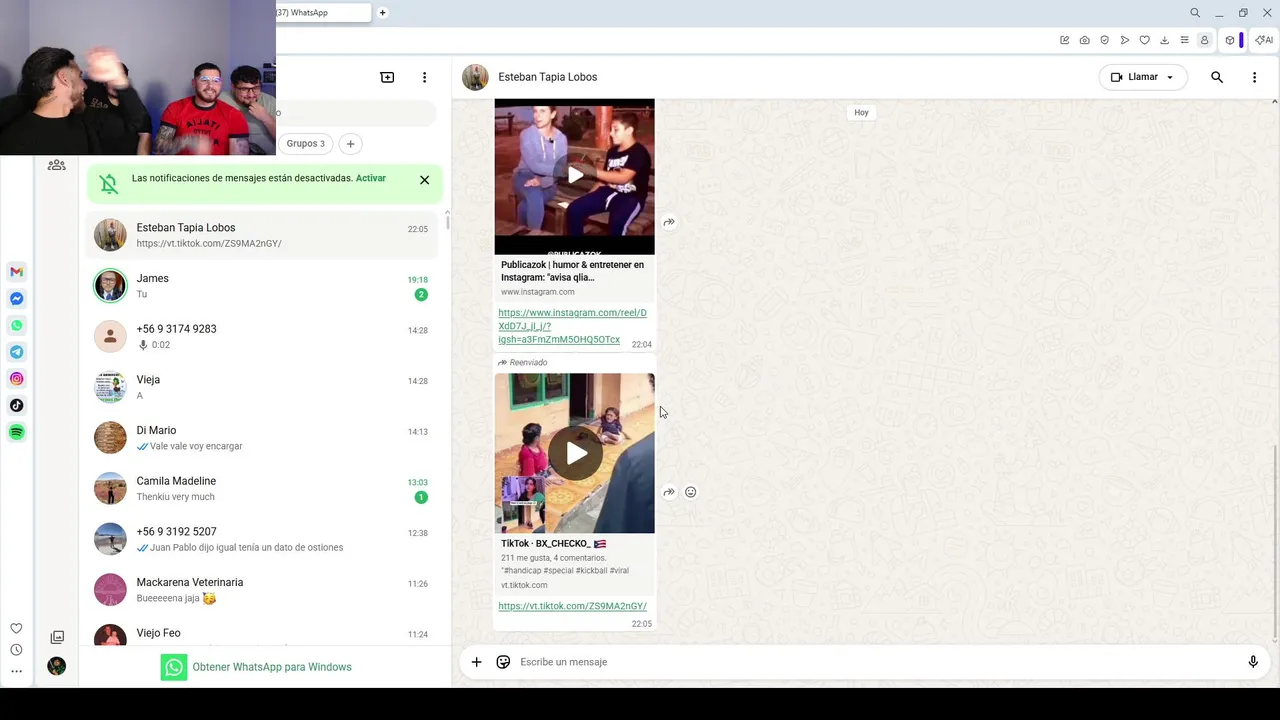Open browser profile account icon

pyautogui.click(x=1204, y=40)
